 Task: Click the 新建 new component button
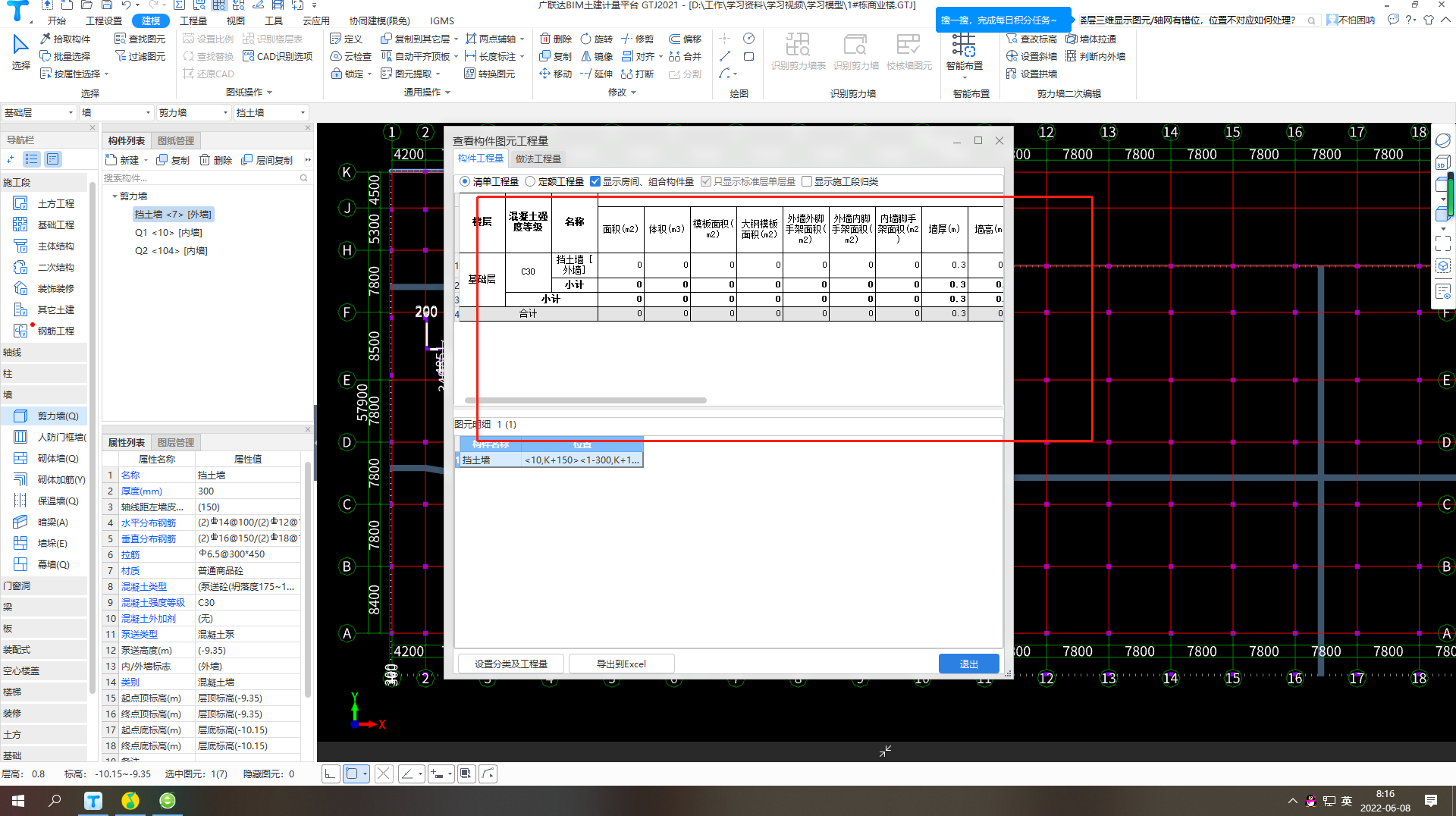122,160
